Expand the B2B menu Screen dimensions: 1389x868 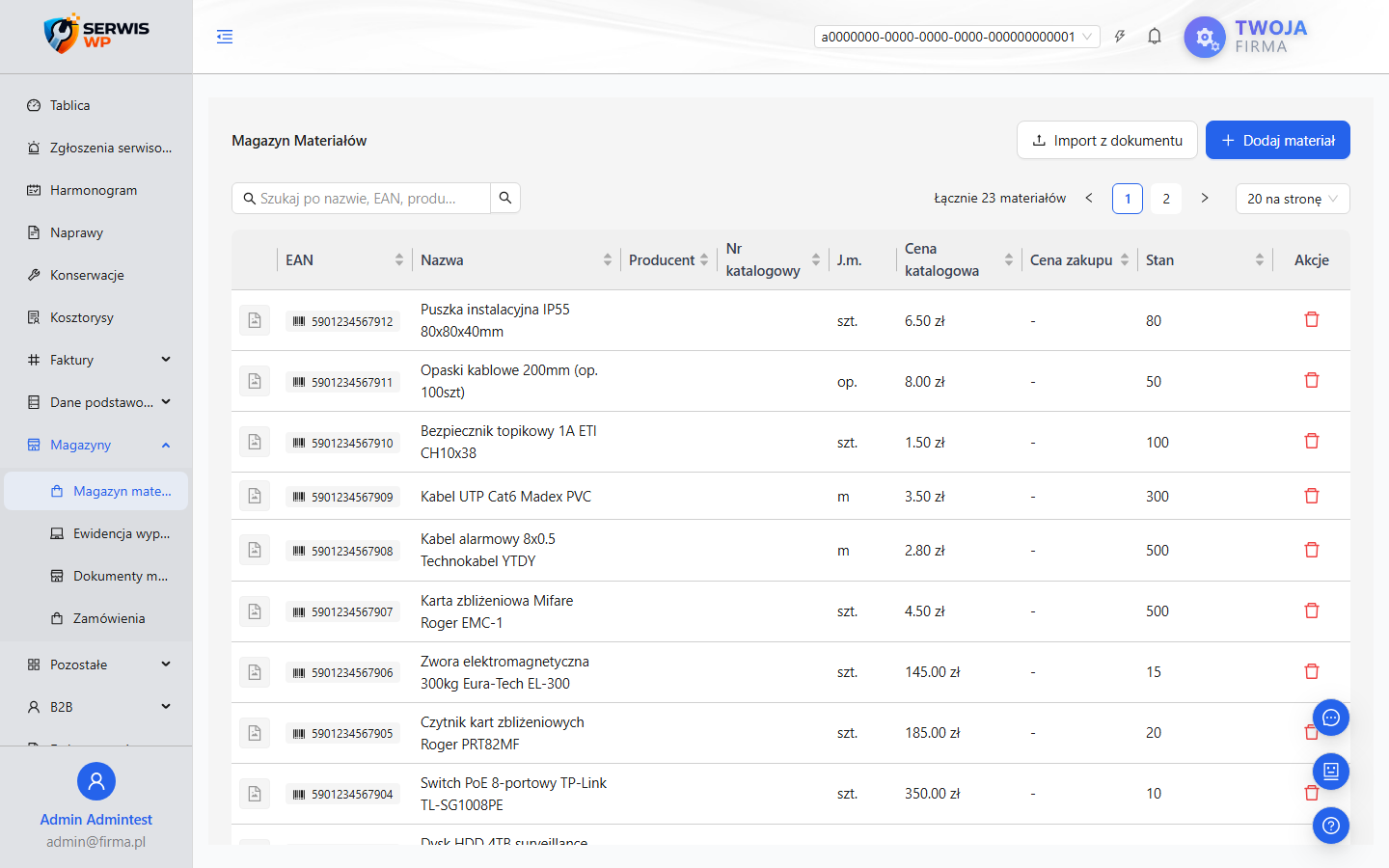[x=96, y=707]
